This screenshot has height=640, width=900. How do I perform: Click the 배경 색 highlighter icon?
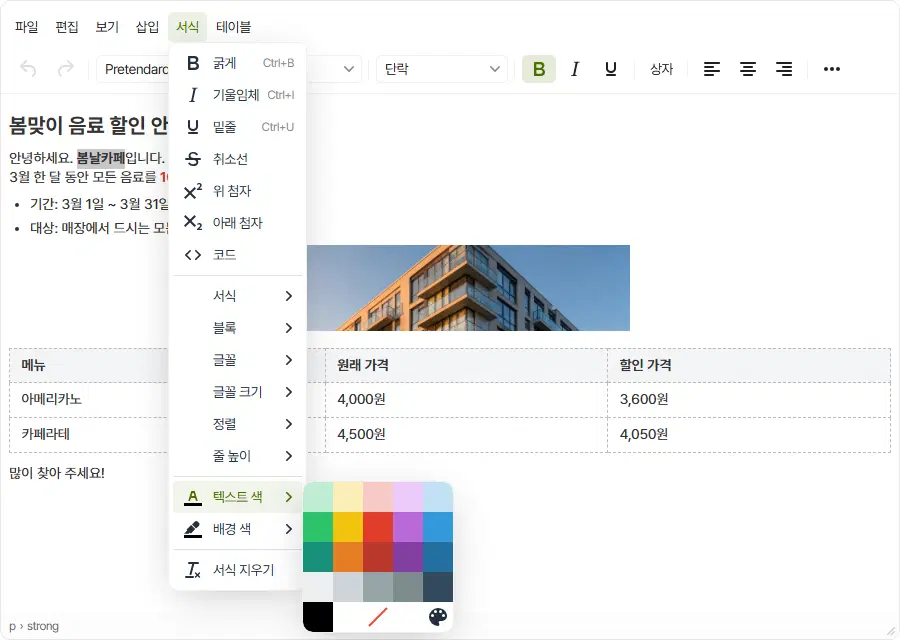click(x=193, y=529)
